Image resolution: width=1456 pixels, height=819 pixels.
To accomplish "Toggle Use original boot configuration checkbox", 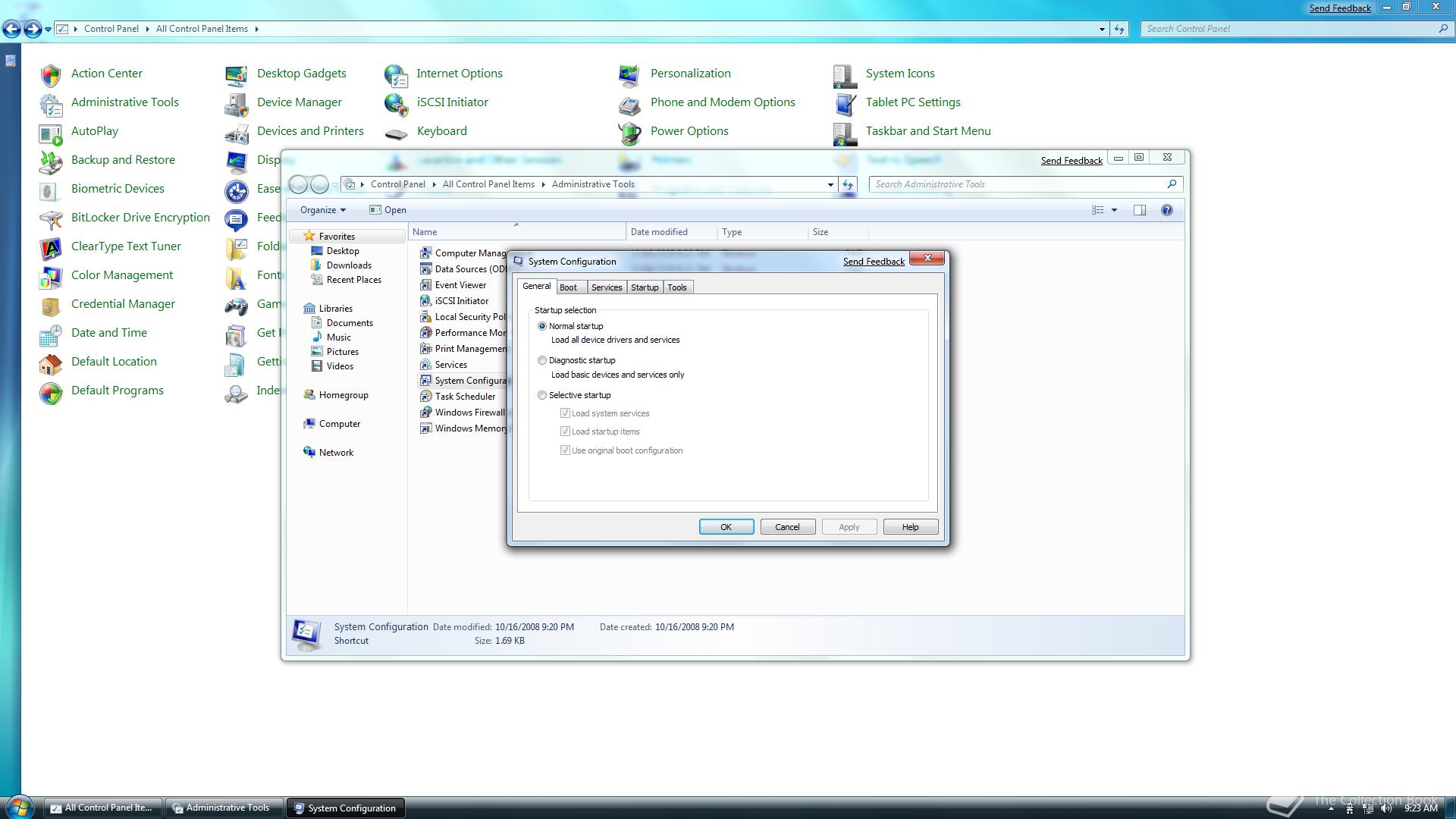I will (565, 450).
